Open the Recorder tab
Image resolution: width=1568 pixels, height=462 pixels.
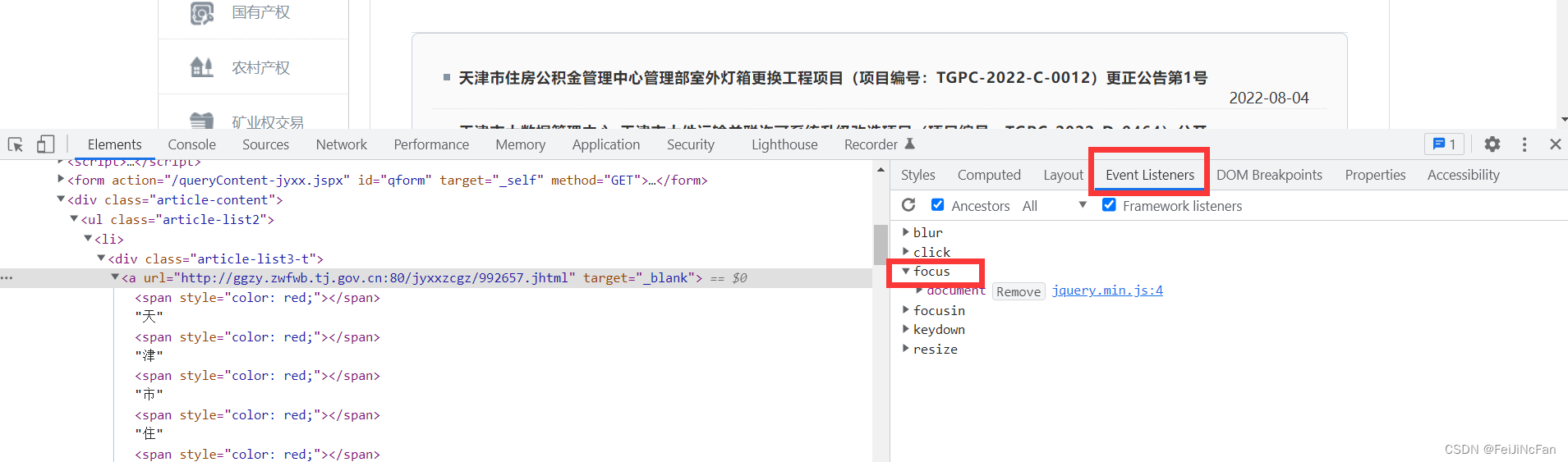pos(871,144)
